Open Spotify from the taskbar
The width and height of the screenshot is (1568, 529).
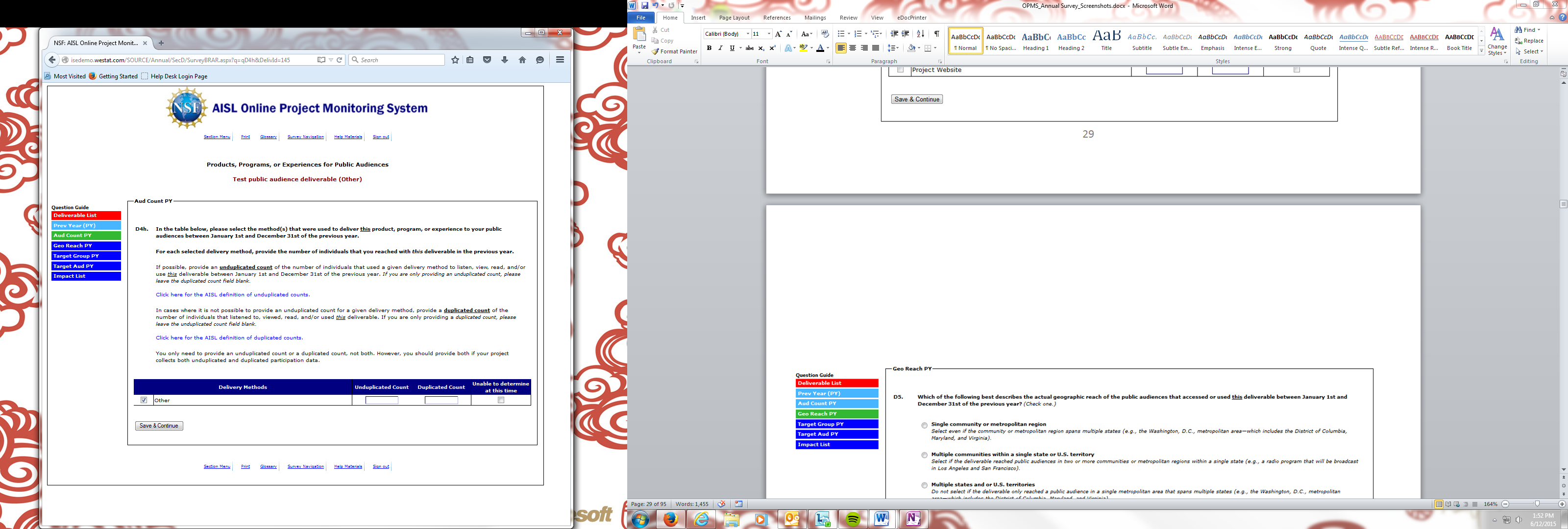point(852,519)
